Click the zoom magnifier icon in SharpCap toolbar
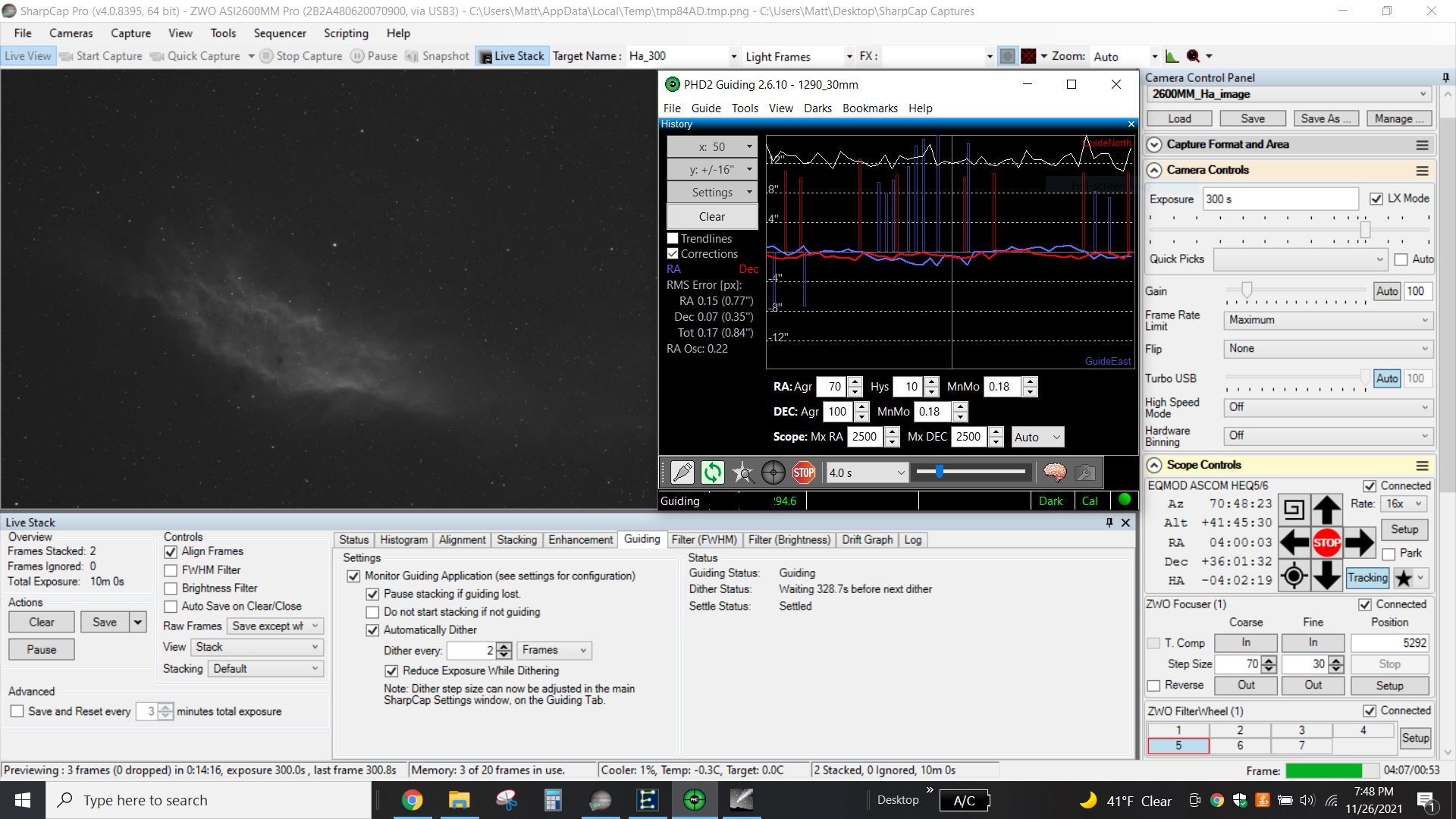 [x=1194, y=56]
